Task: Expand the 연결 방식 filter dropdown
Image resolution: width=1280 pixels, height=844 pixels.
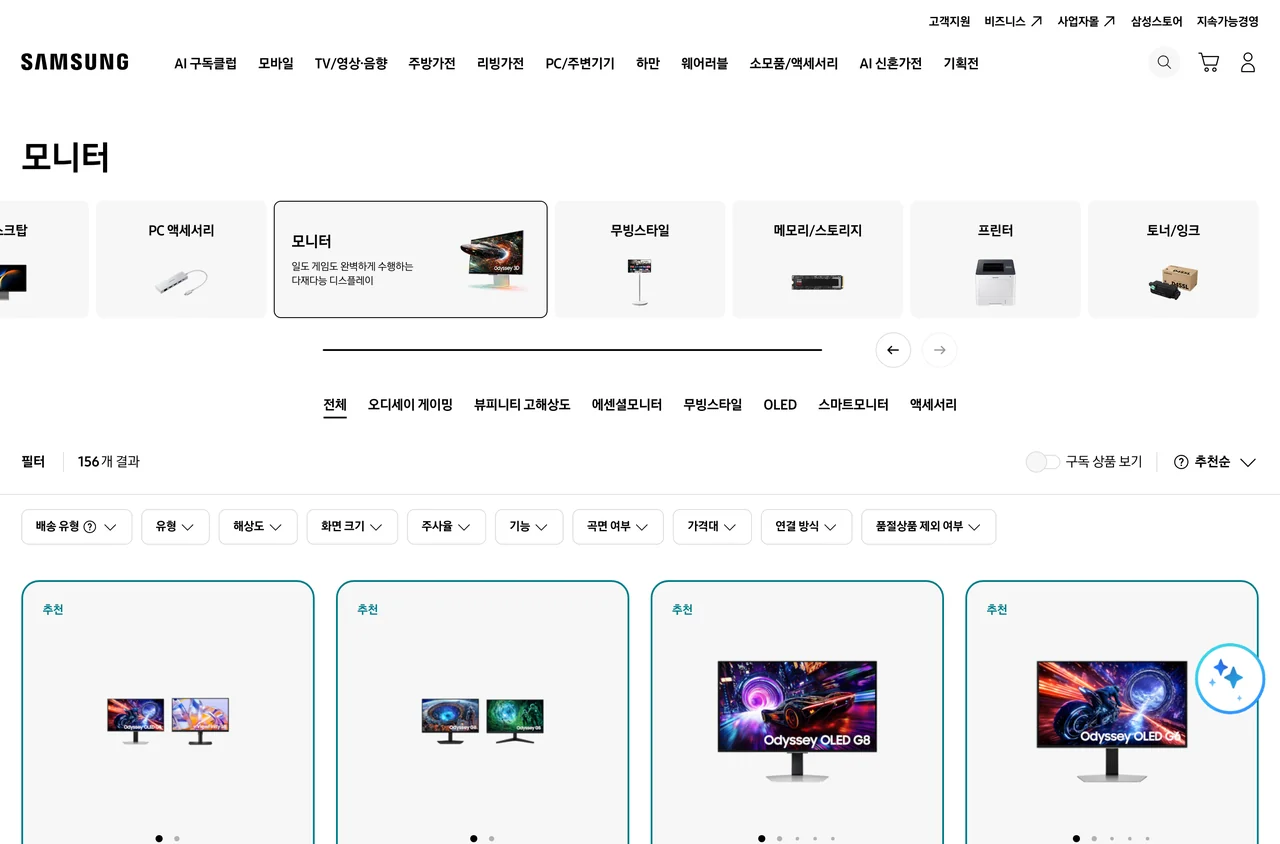Action: tap(806, 527)
